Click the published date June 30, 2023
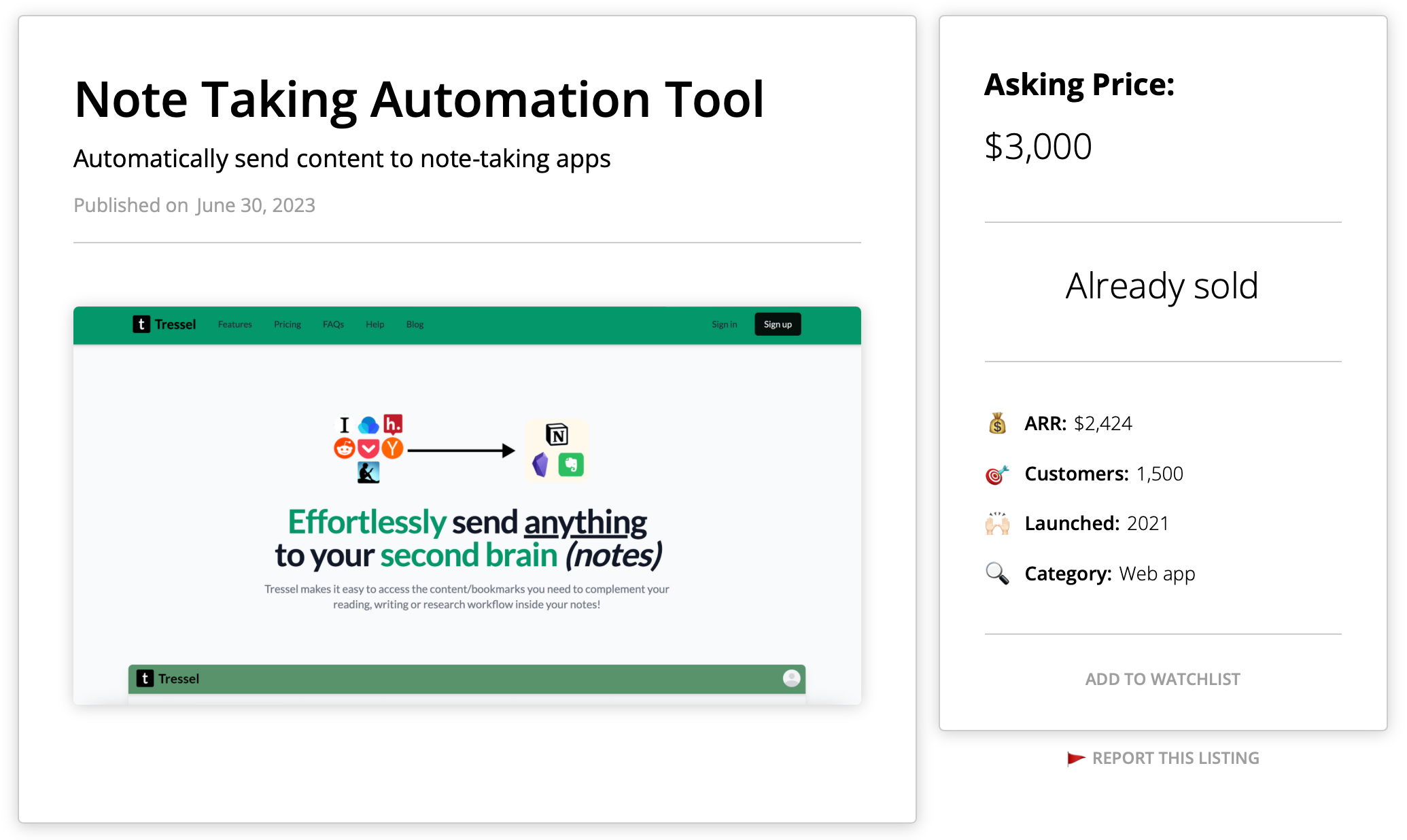 256,205
